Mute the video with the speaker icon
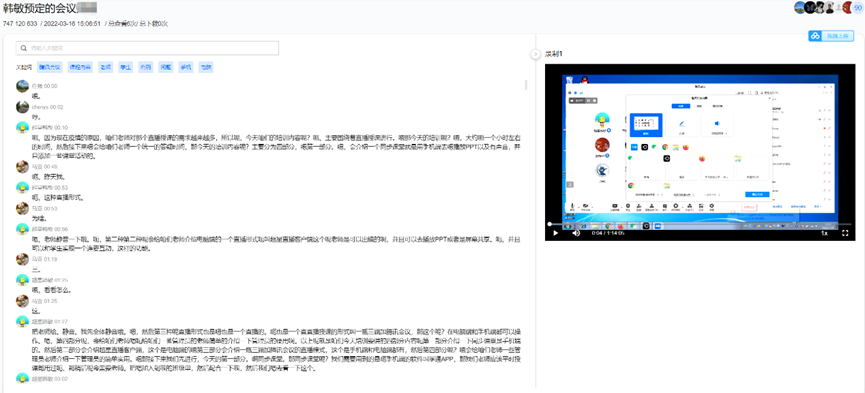Viewport: 865px width, 393px height. click(576, 233)
